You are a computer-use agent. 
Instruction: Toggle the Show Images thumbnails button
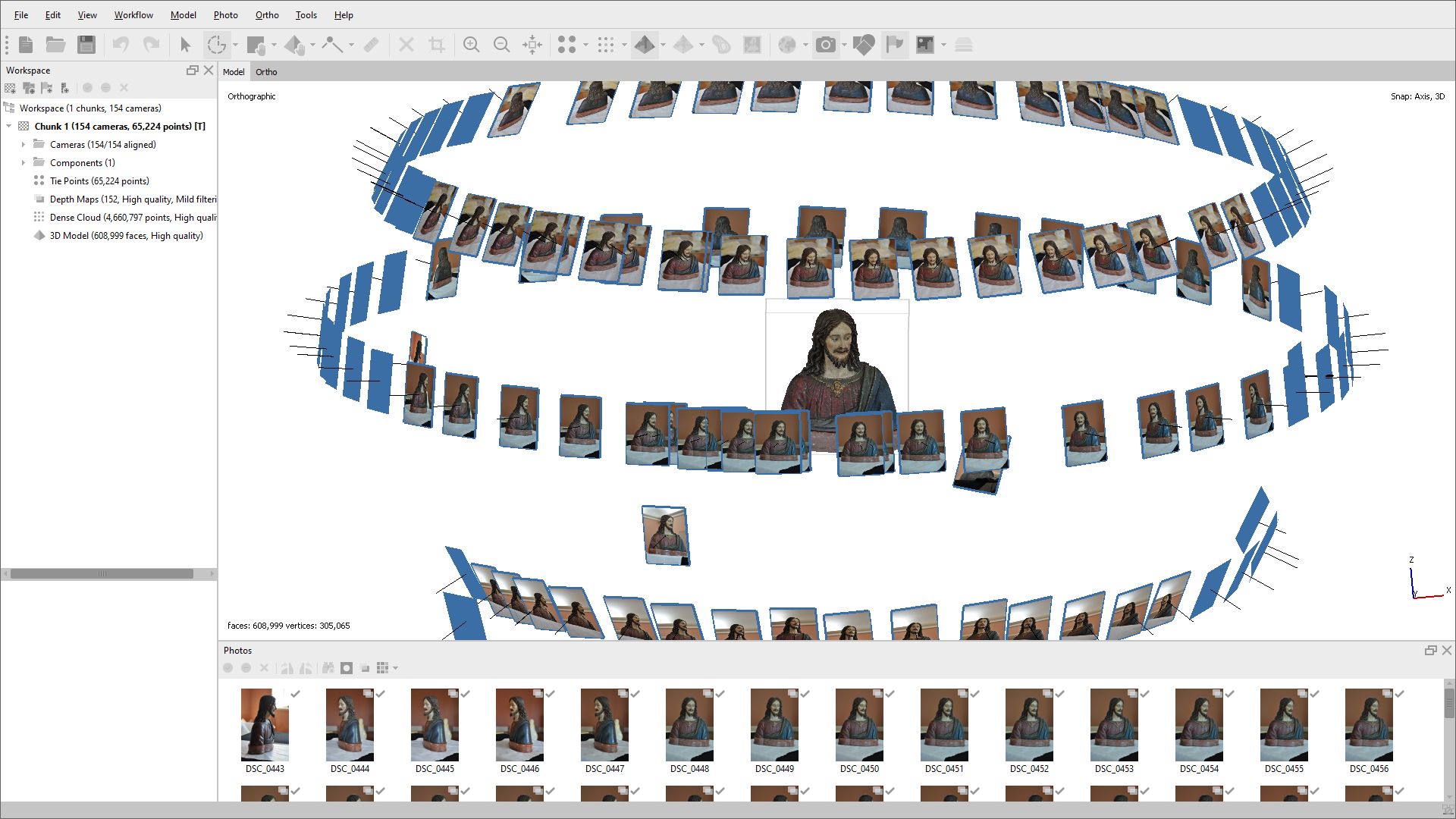[925, 45]
